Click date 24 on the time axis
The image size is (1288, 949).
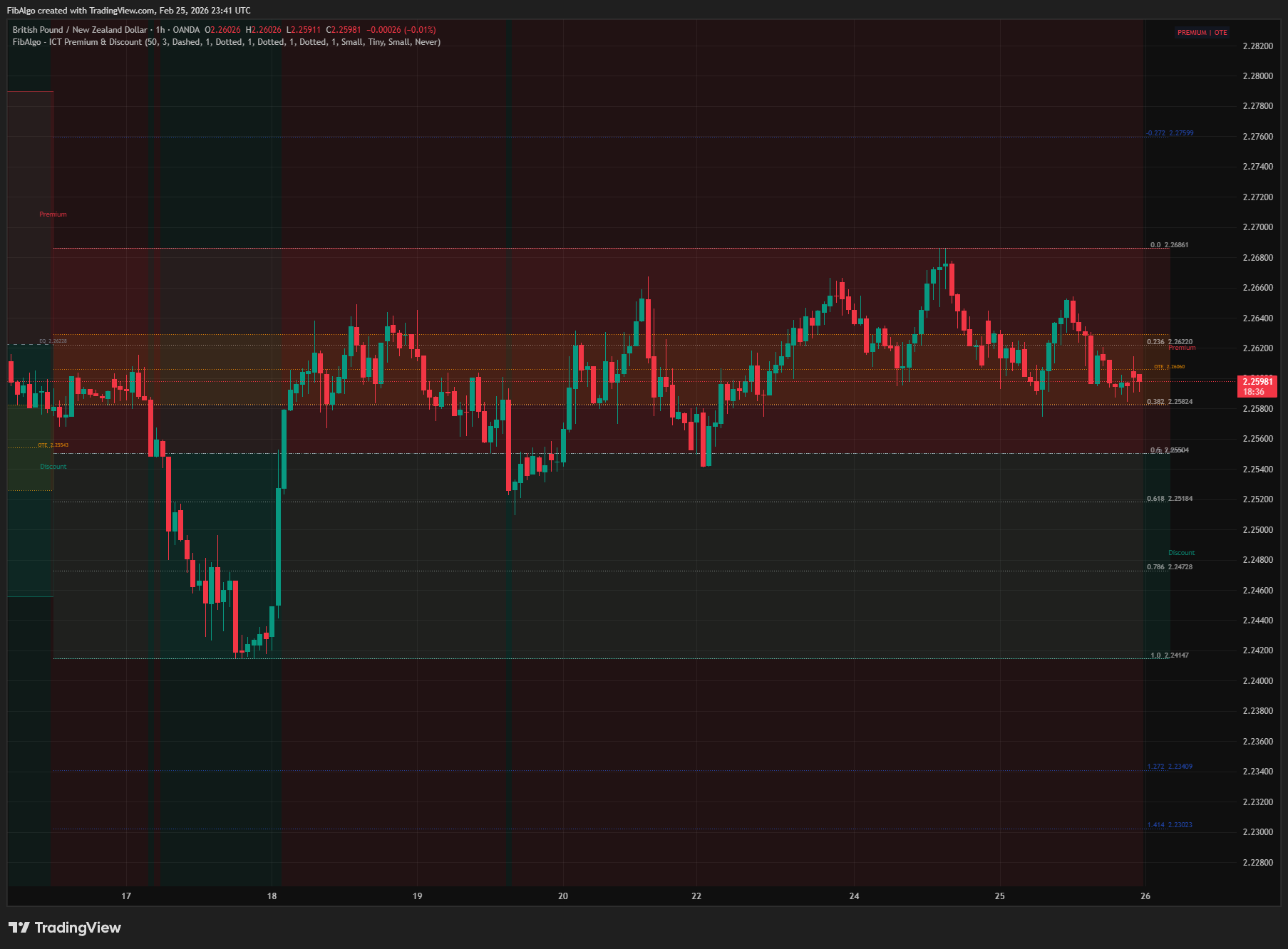click(854, 896)
